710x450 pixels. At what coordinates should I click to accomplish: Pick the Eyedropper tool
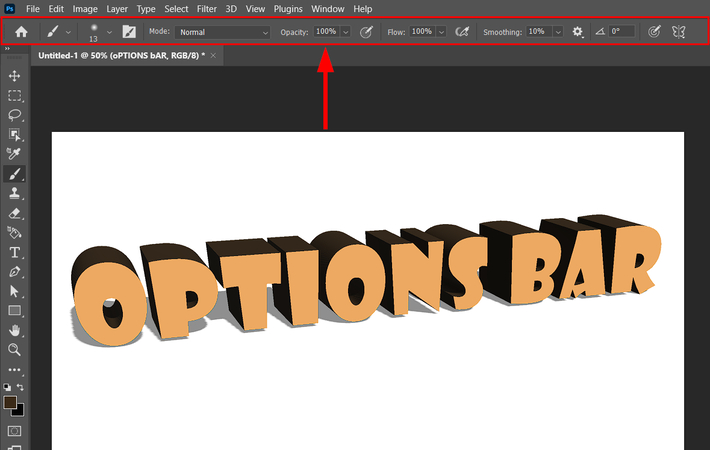coord(15,154)
